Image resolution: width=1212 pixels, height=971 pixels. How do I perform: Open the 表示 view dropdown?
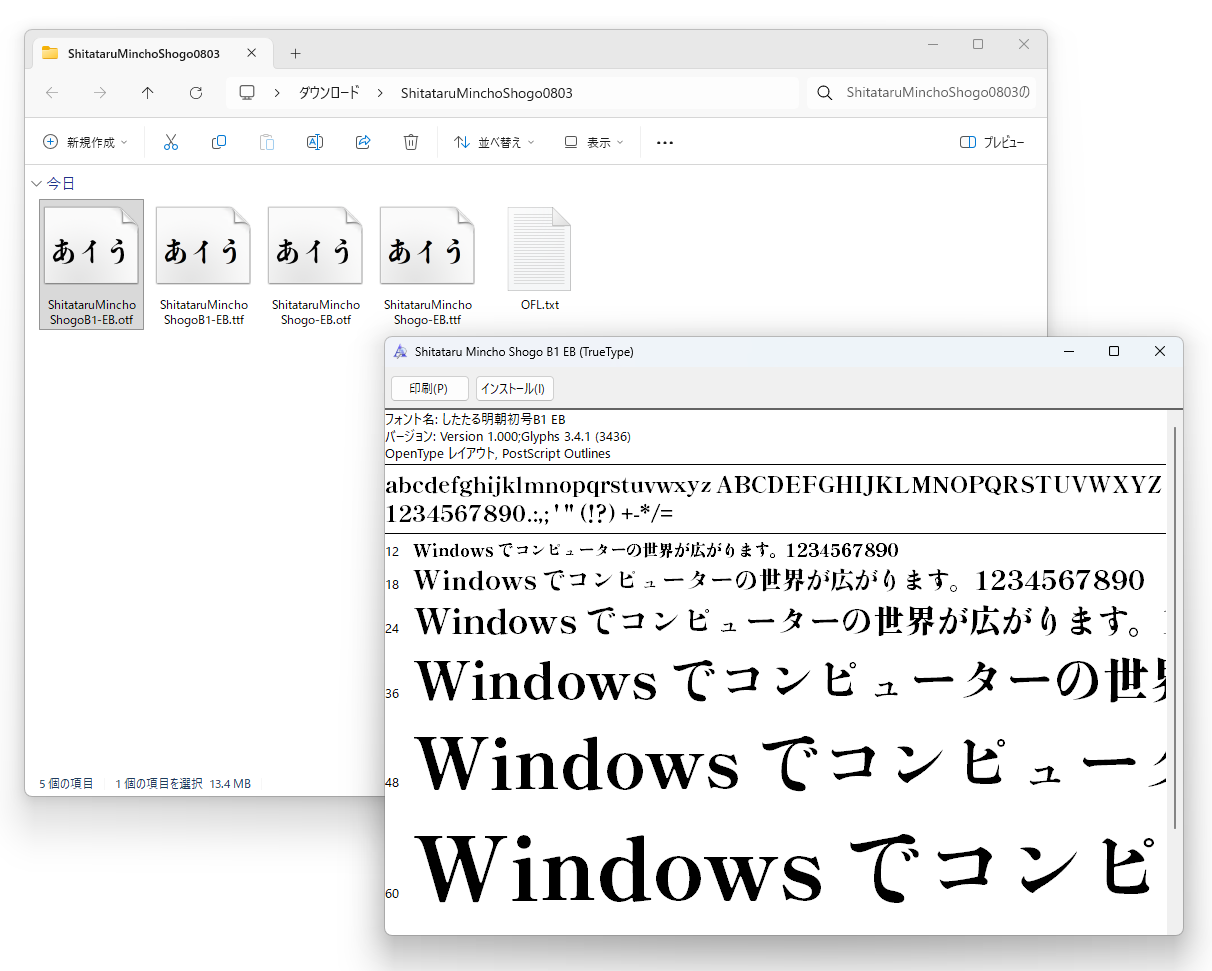[x=594, y=142]
